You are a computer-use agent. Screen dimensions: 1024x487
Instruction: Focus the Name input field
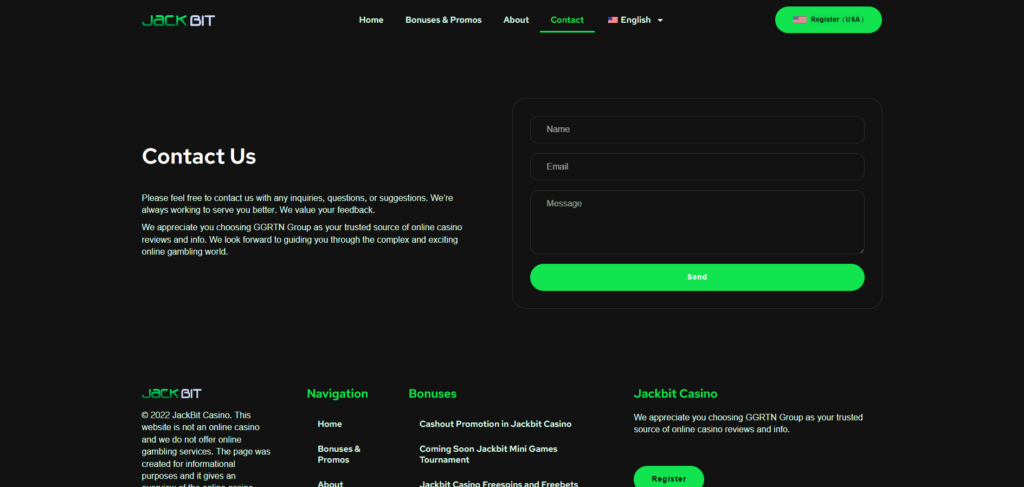[697, 129]
